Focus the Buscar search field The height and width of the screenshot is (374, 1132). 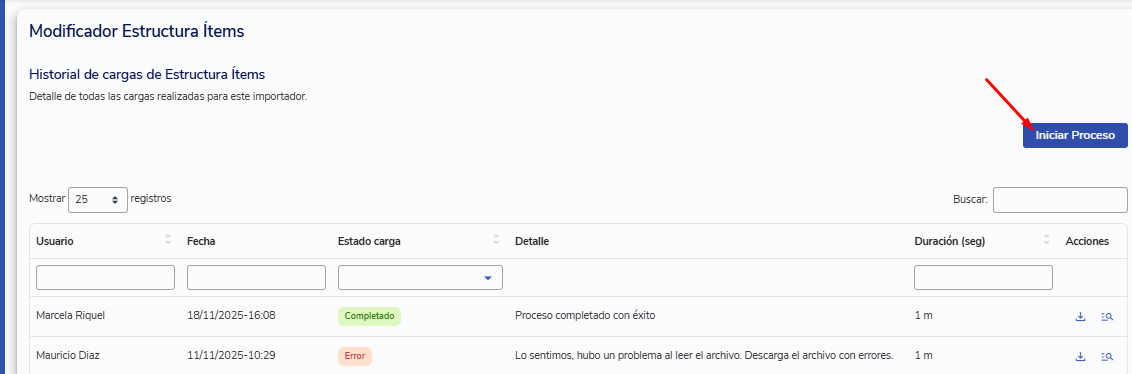click(1060, 200)
